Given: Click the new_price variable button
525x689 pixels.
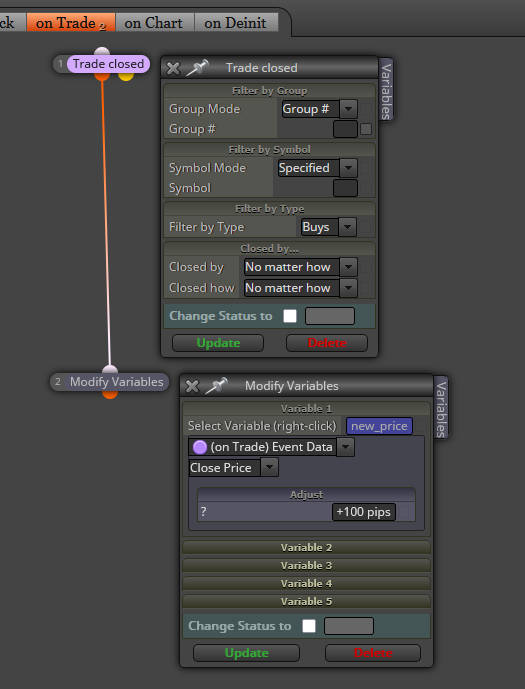Looking at the screenshot, I should 379,426.
